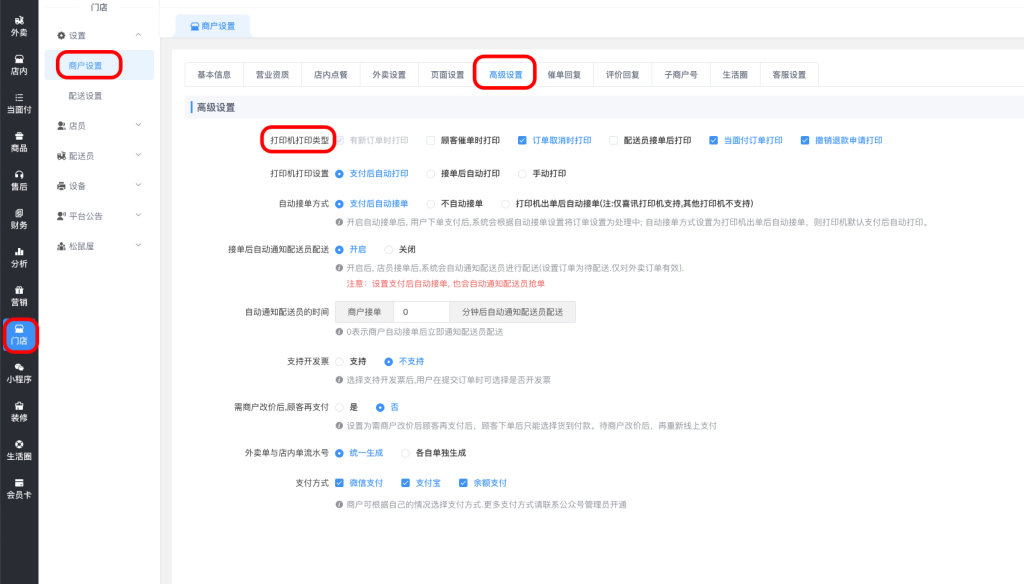
Task: Click the auto-notify minutes input field
Action: point(421,313)
